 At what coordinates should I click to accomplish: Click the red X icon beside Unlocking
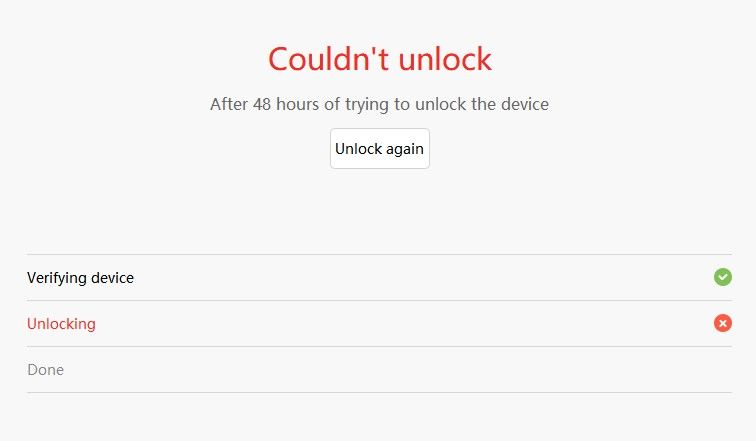[723, 323]
